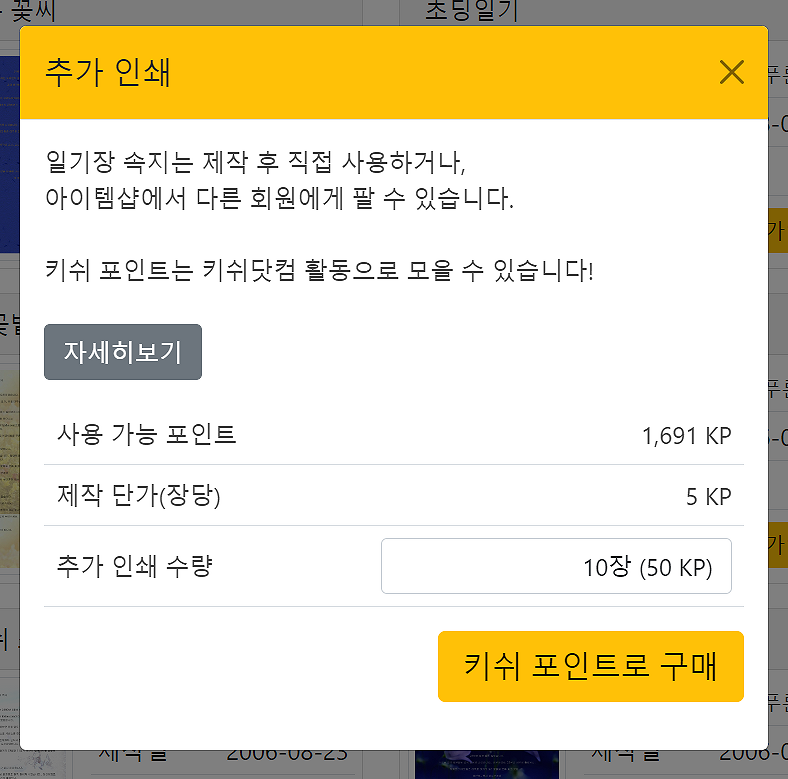Click the 5 KP unit price value
This screenshot has width=788, height=779.
708,497
